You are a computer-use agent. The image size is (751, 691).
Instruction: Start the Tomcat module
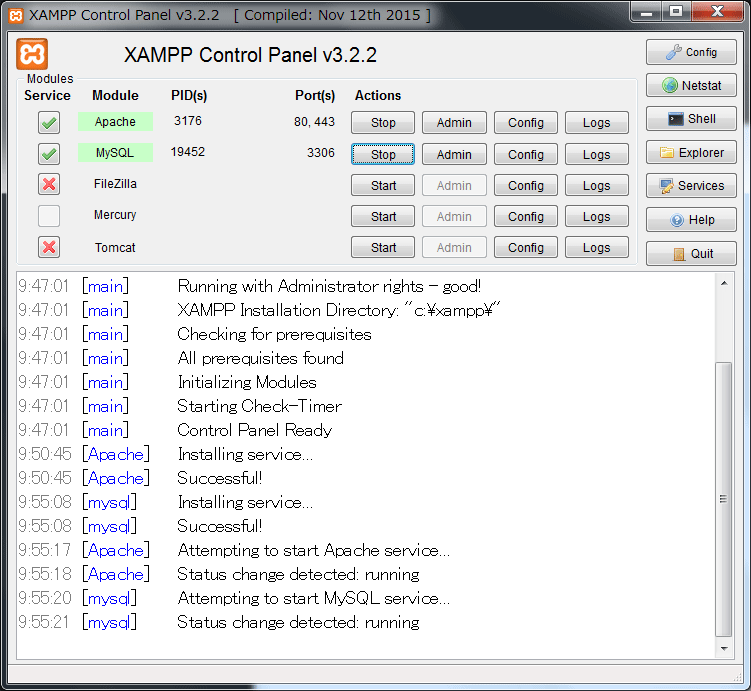[383, 248]
